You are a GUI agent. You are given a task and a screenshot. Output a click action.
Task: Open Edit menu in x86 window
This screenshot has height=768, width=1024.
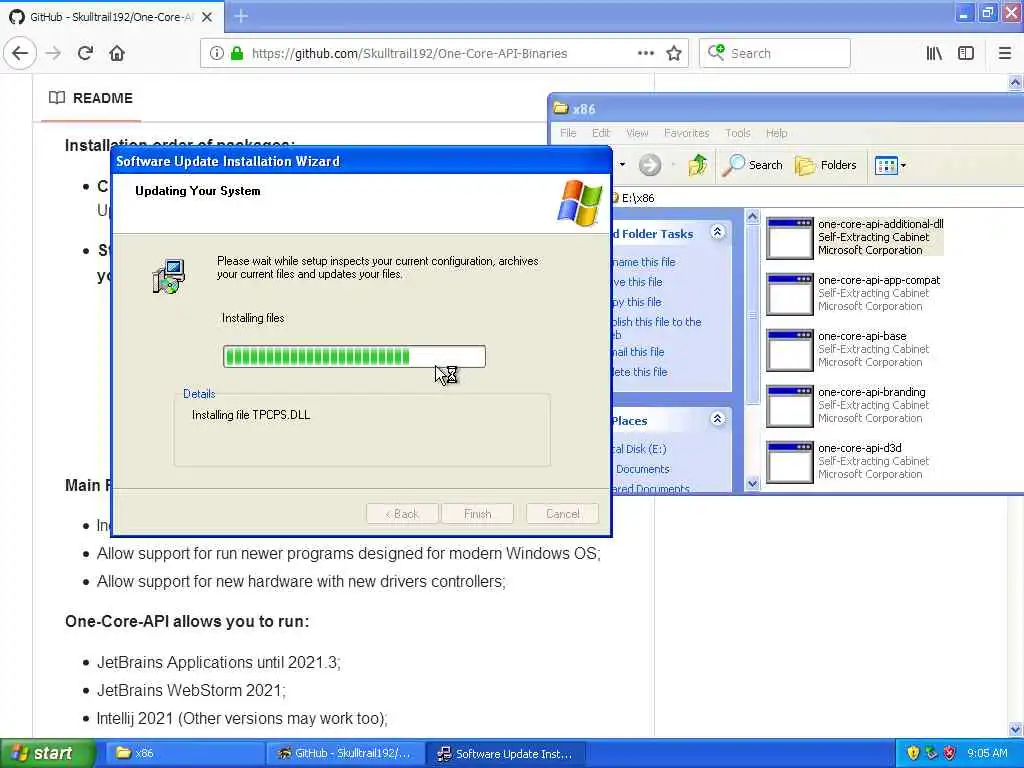[601, 133]
